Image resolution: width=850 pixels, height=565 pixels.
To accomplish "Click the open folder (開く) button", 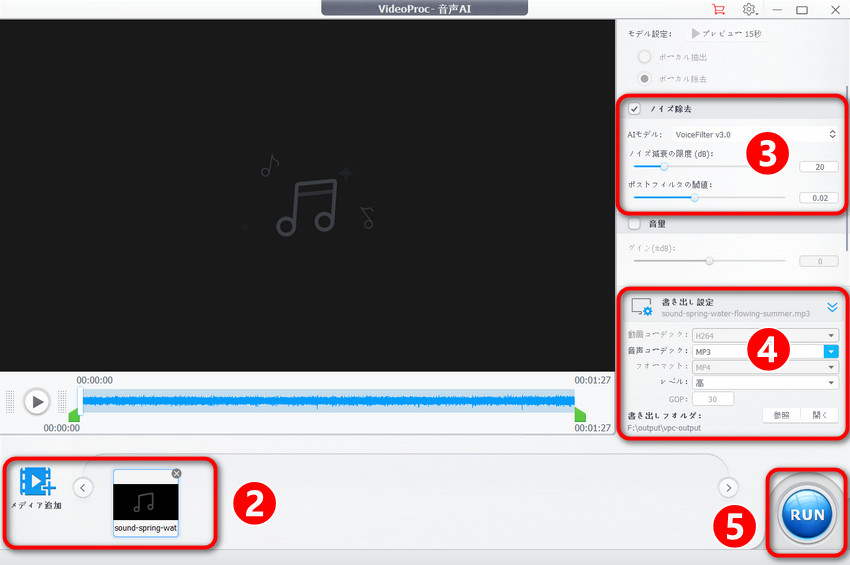I will 820,415.
